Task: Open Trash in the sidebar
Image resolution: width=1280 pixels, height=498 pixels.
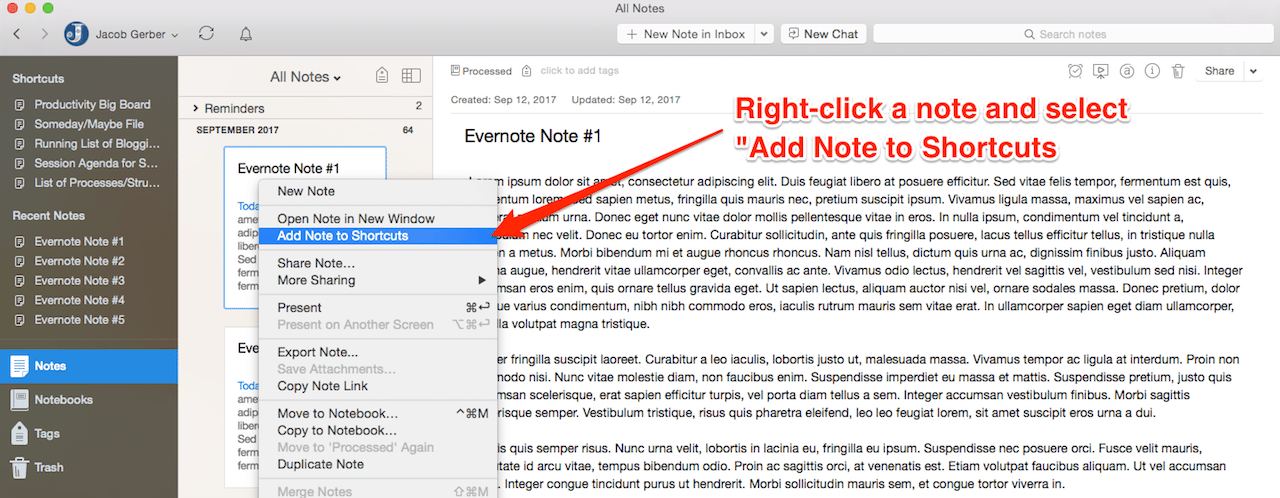Action: 89,467
